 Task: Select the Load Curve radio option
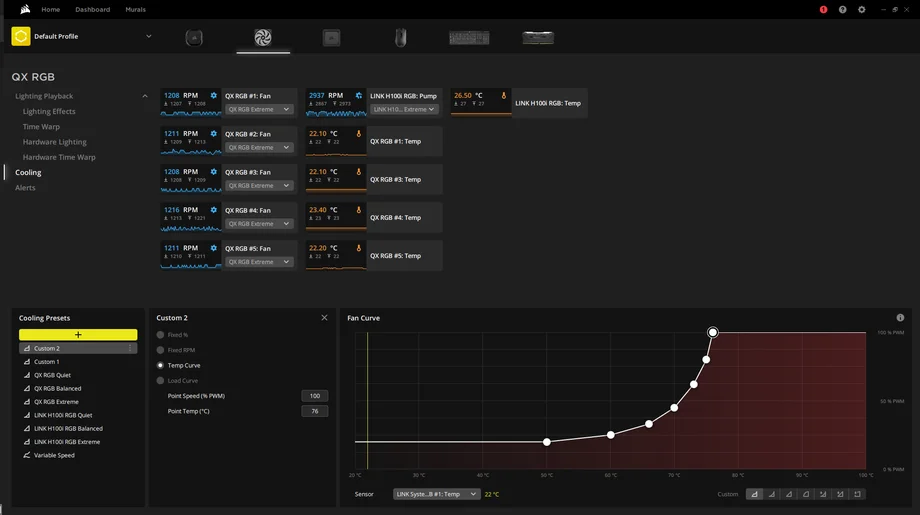coord(160,381)
